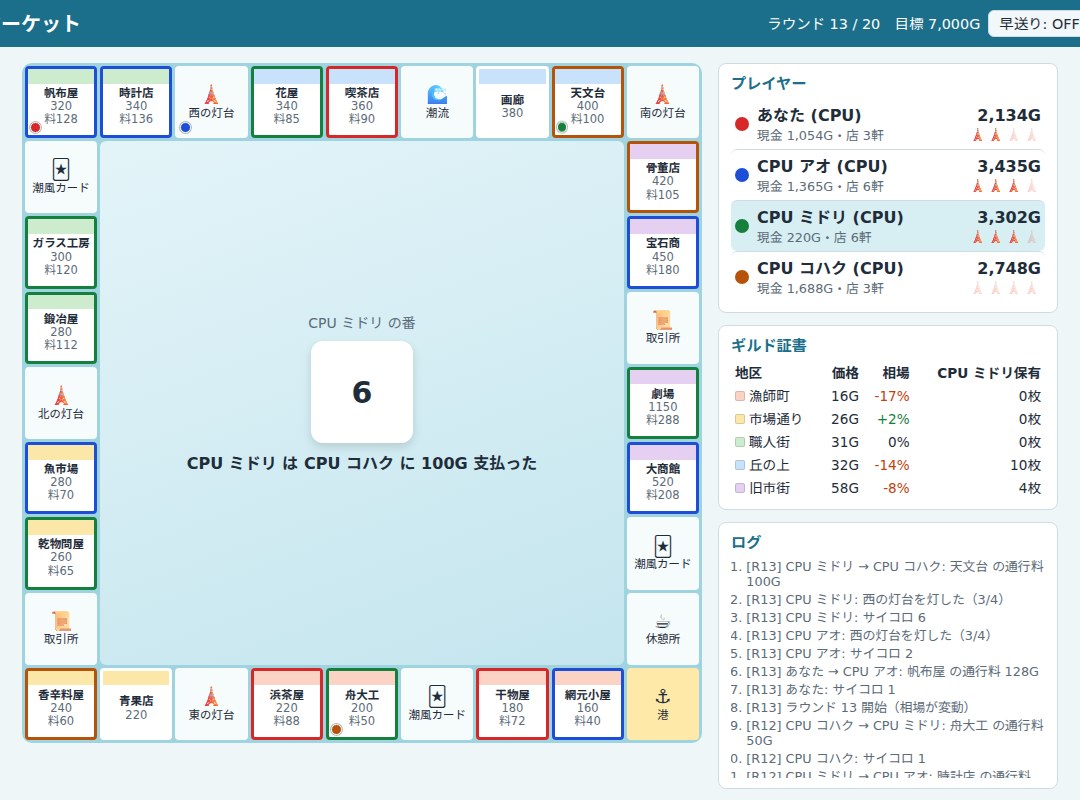Click the 旧市街 district color swatch
Viewport: 1080px width, 800px height.
pos(740,488)
